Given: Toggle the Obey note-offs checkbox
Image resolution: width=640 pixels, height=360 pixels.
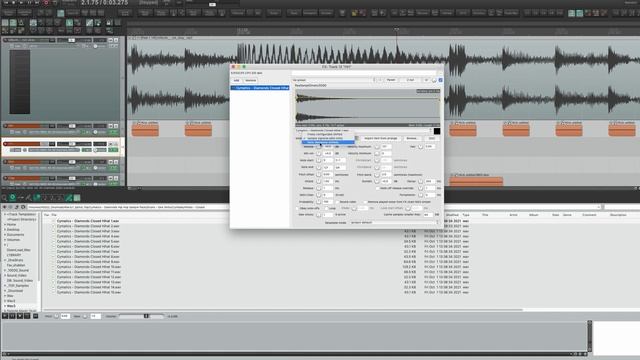Looking at the screenshot, I should point(297,208).
